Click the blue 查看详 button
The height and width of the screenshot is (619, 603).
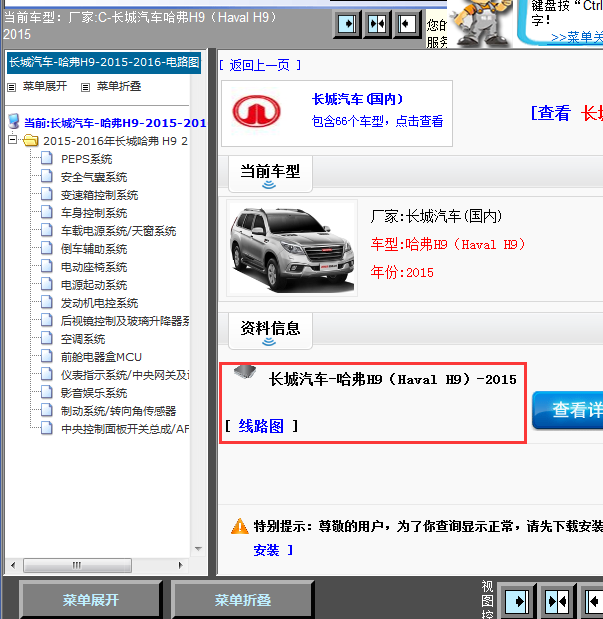click(x=567, y=410)
